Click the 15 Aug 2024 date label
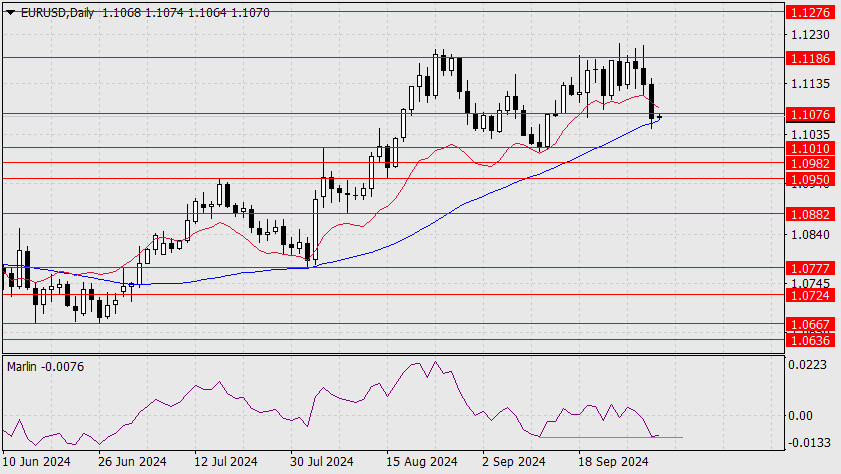This screenshot has height=474, width=841. (422, 462)
